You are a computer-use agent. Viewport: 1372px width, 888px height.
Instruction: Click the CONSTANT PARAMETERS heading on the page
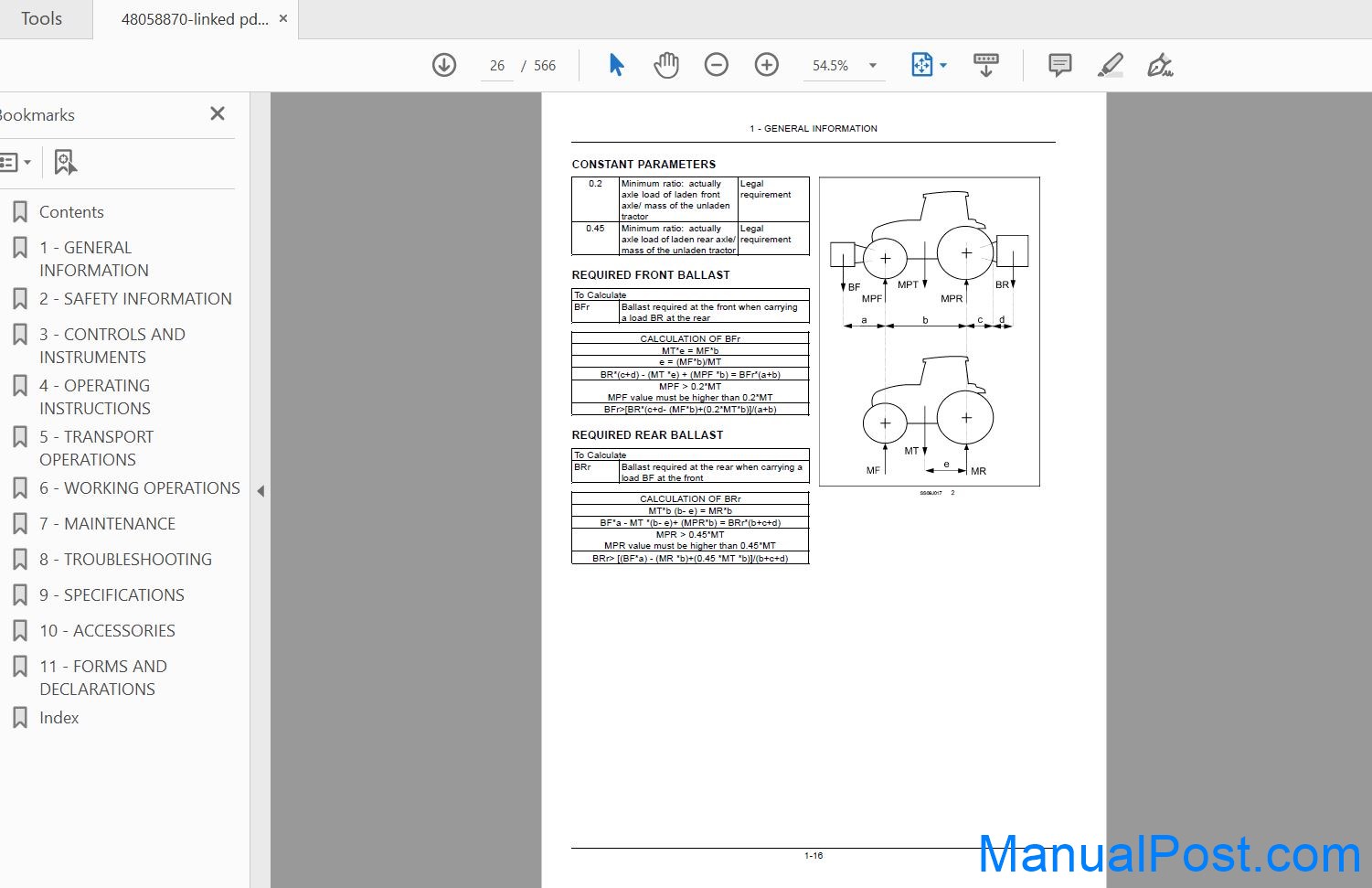point(643,165)
